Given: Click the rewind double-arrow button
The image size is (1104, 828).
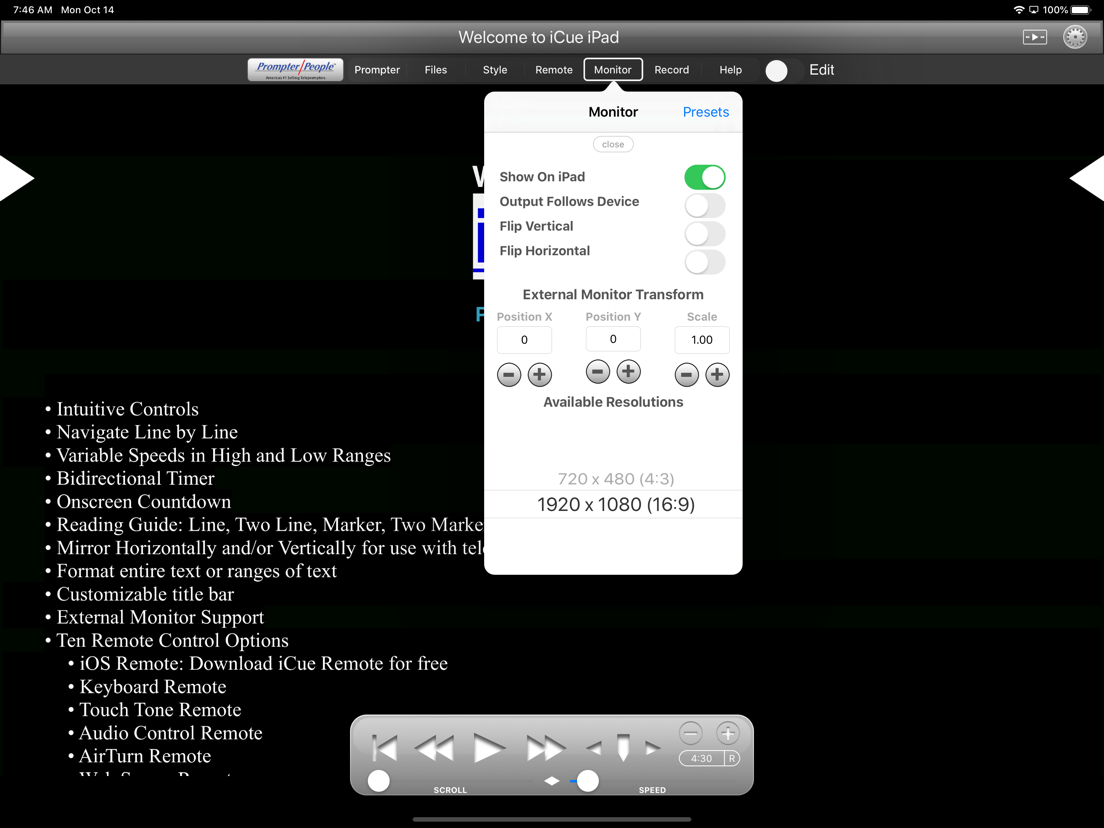Looking at the screenshot, I should point(434,748).
